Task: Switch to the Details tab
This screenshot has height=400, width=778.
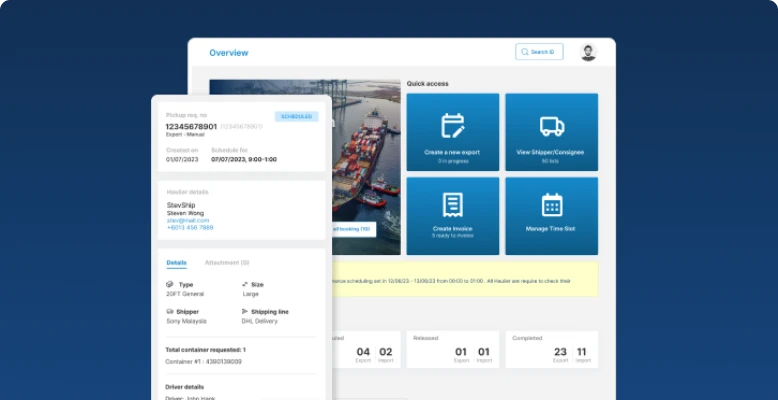Action: coord(177,263)
